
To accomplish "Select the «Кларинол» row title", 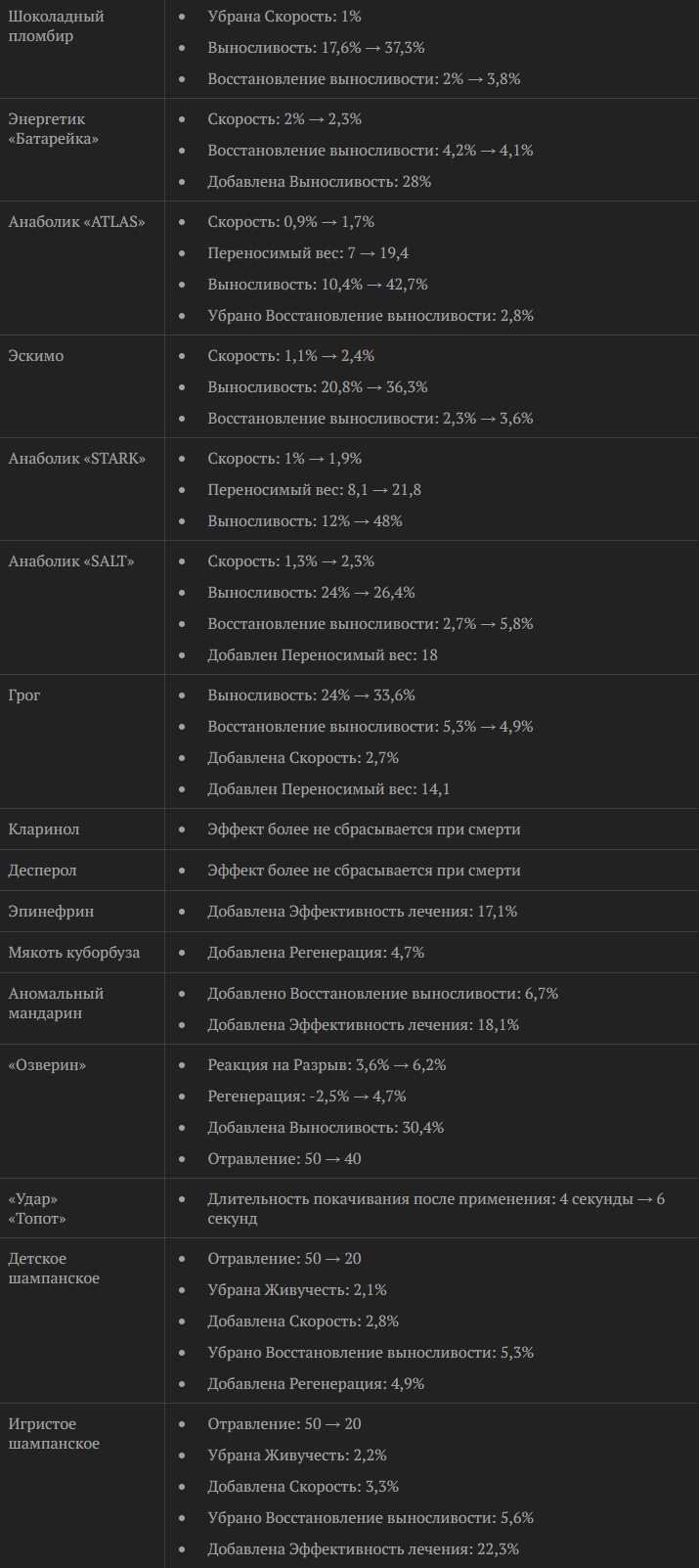I will click(x=44, y=829).
